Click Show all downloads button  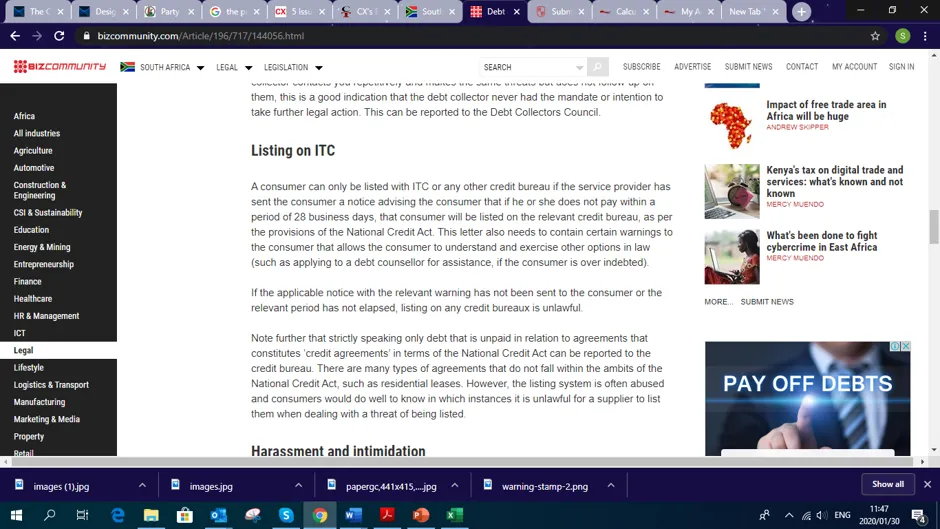coord(888,484)
